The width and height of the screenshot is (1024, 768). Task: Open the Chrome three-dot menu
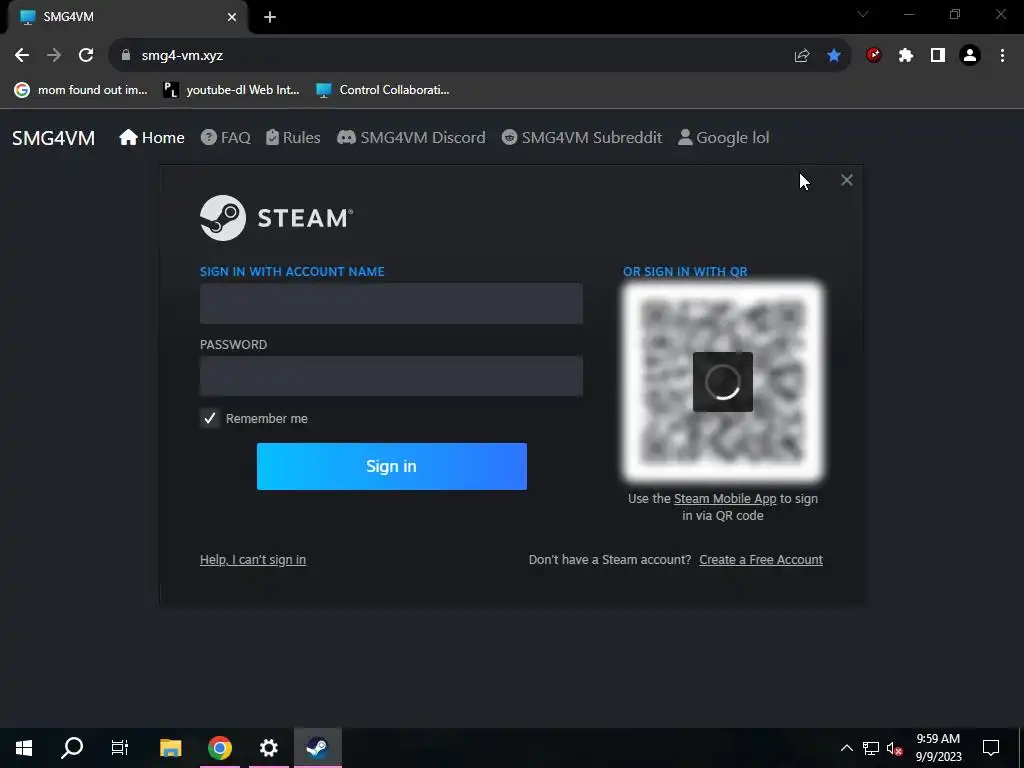coord(1002,56)
